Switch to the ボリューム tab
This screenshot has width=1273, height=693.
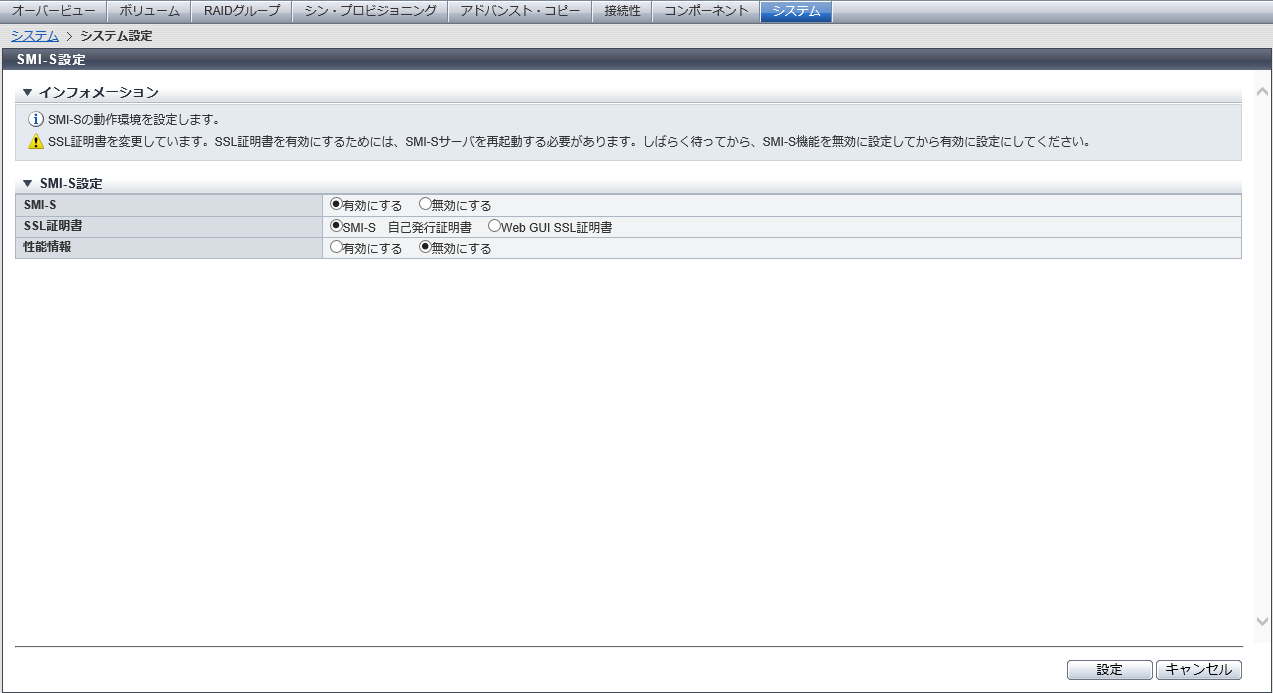(149, 11)
